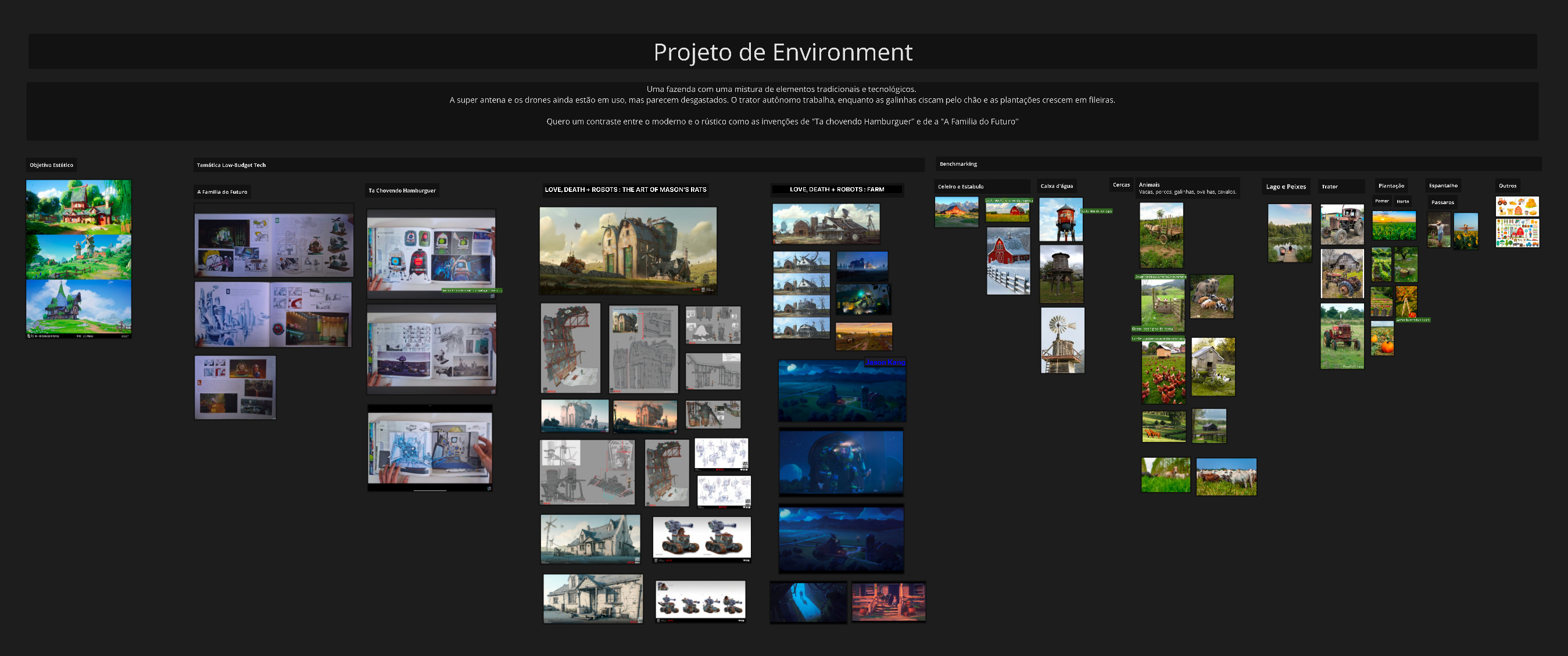The height and width of the screenshot is (656, 1568).
Task: Select the 'Passaros' label
Action: [1442, 202]
